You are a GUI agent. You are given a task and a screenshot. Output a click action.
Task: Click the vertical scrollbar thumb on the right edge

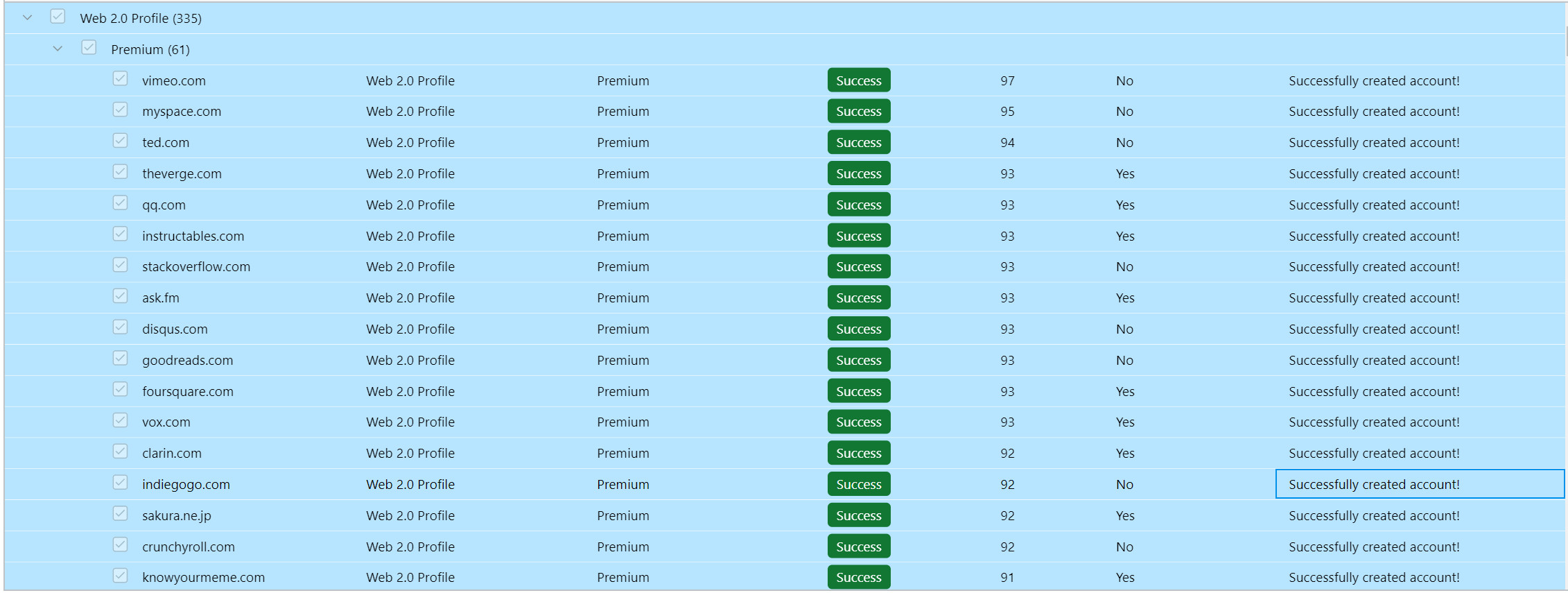point(1566,42)
